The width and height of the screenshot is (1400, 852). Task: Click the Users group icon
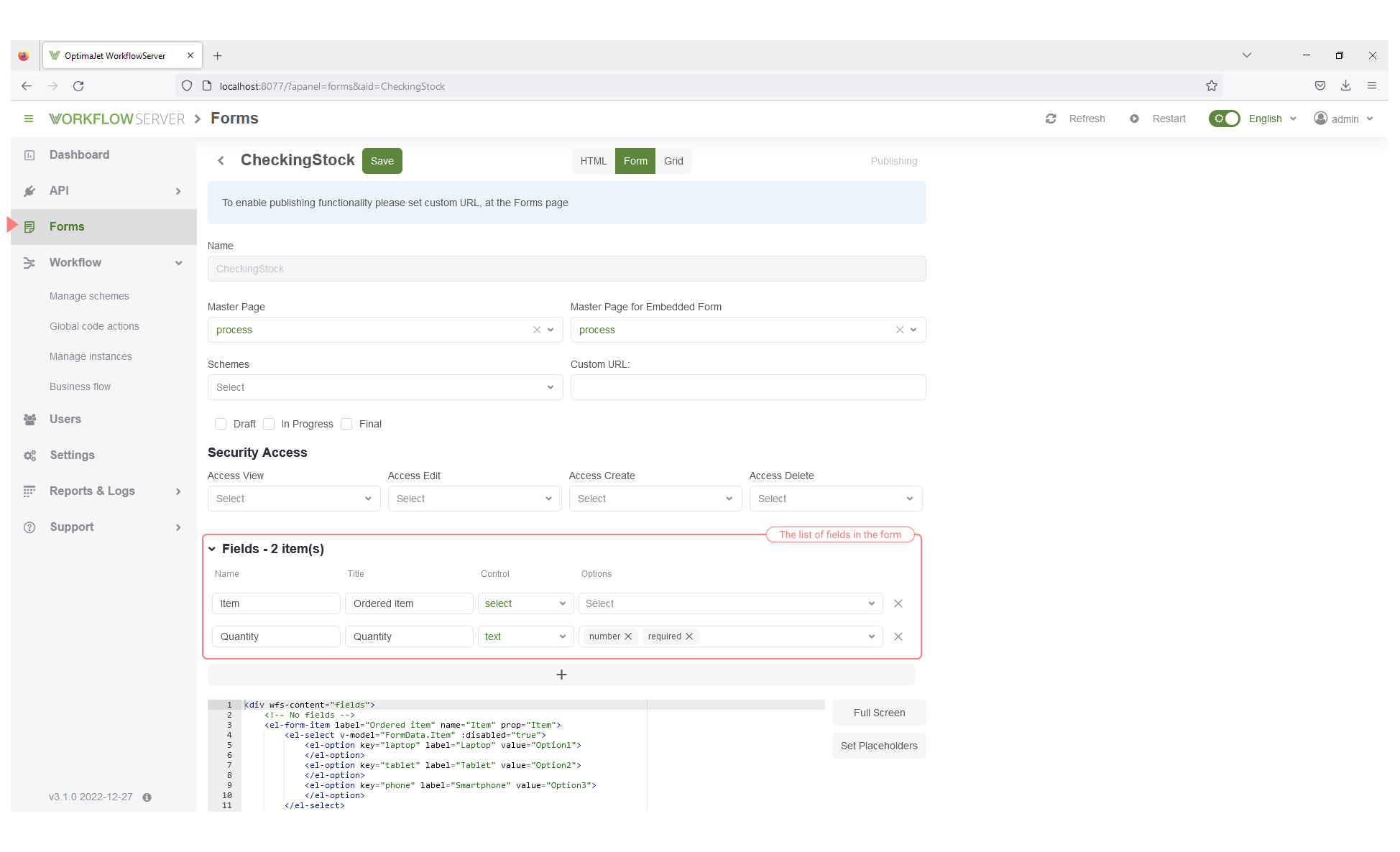tap(29, 420)
